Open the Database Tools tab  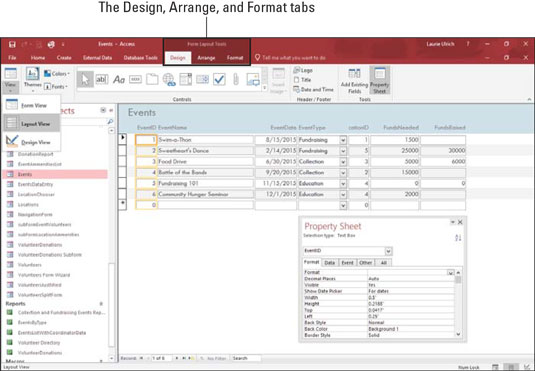coord(141,58)
